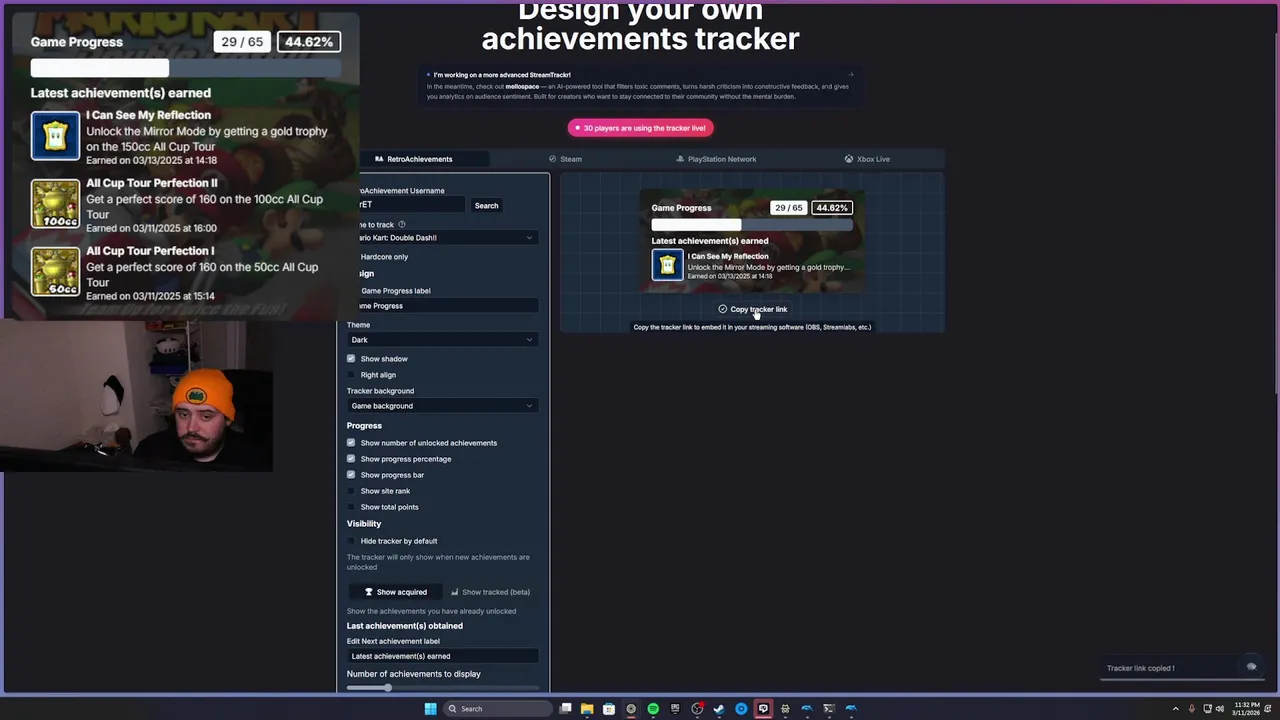Open the Windows Start menu

point(430,709)
